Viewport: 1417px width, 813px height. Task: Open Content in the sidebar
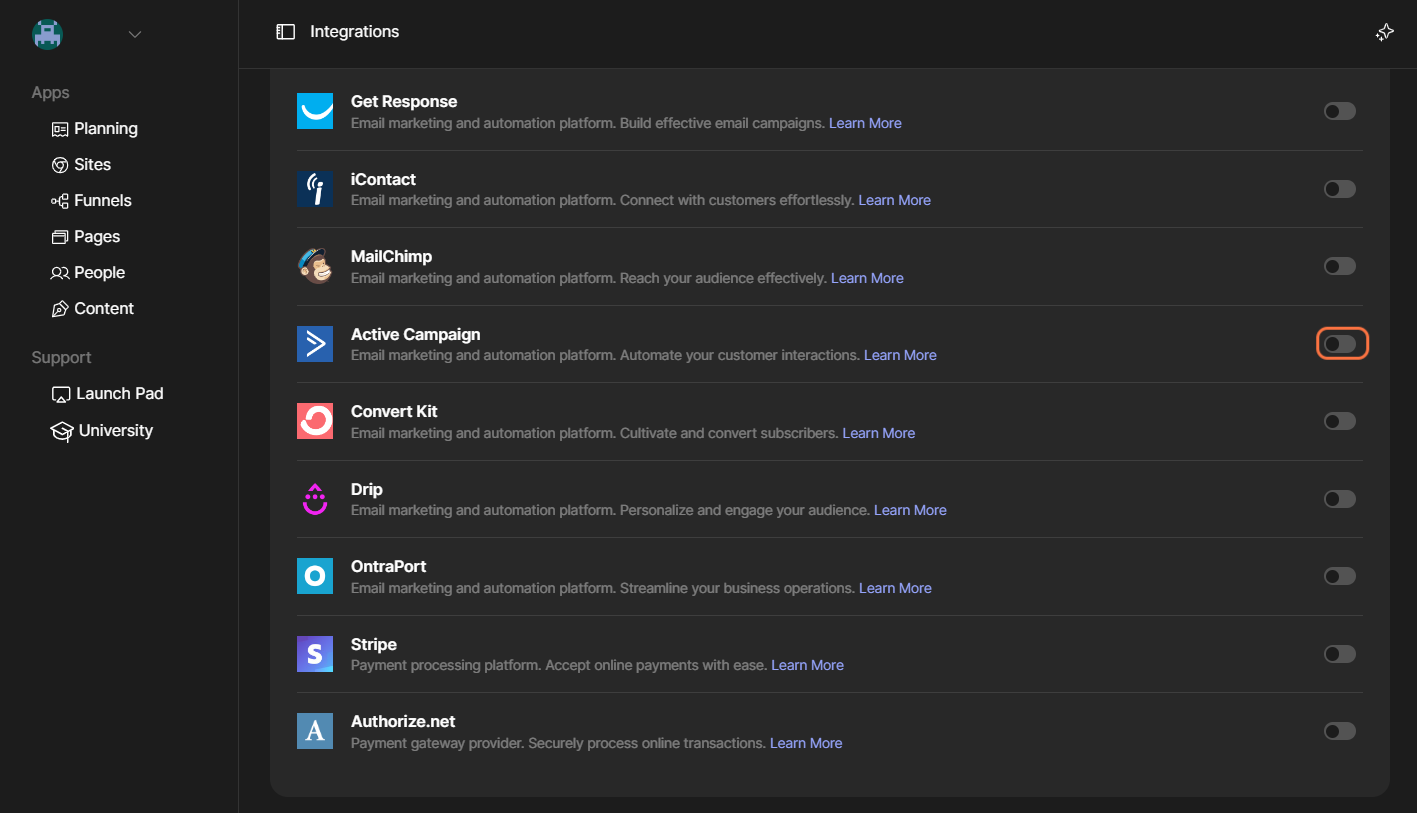click(93, 309)
